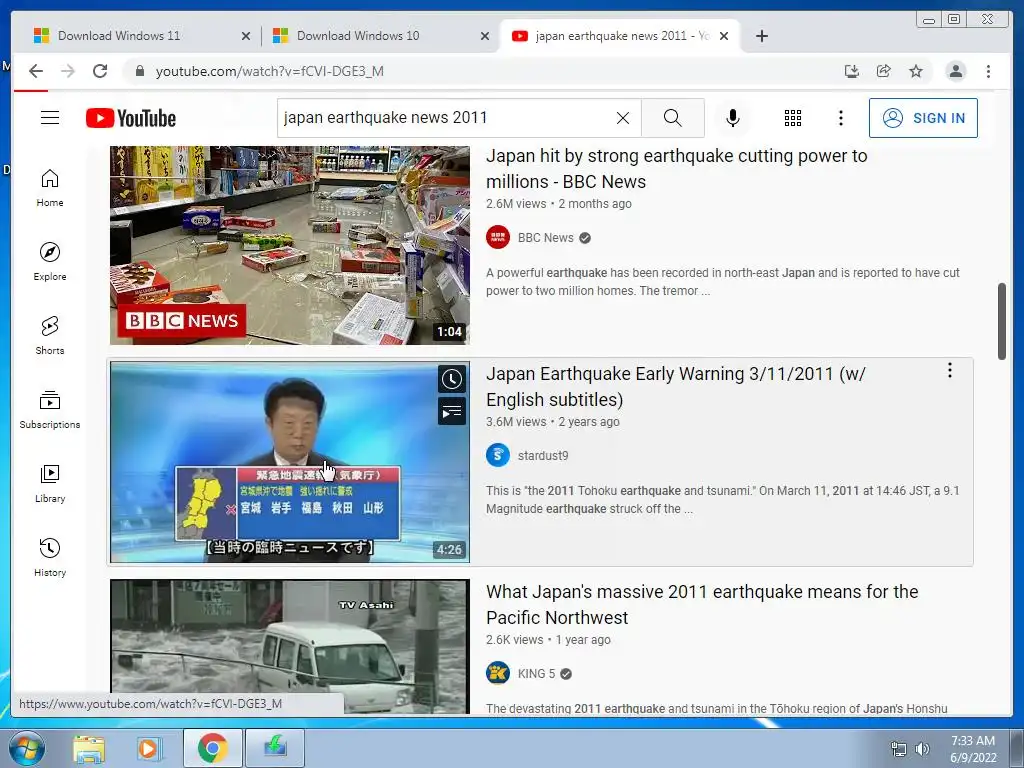
Task: Click the YouTube logo
Action: tap(131, 118)
